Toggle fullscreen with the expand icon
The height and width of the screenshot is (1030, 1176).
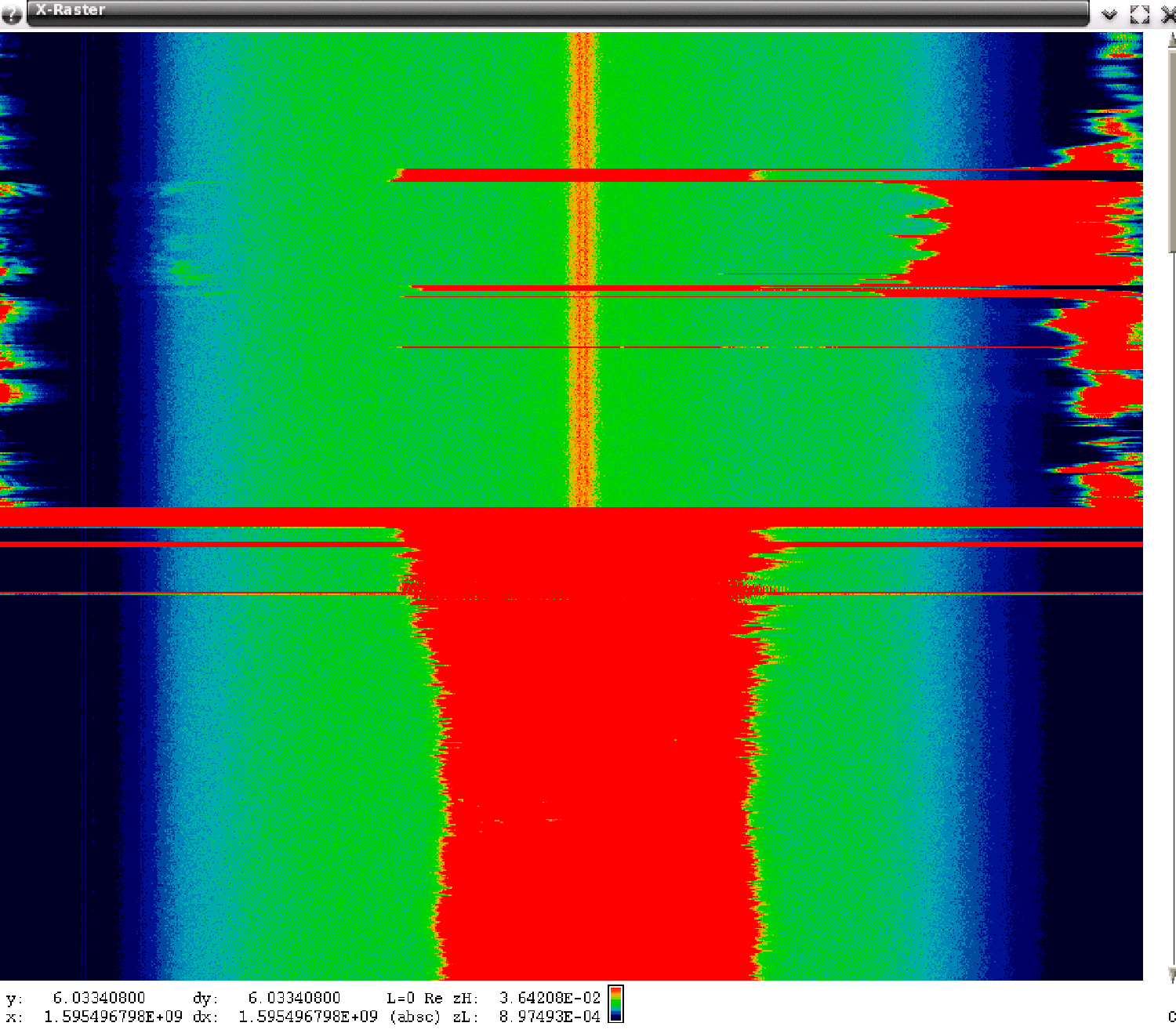point(1139,15)
